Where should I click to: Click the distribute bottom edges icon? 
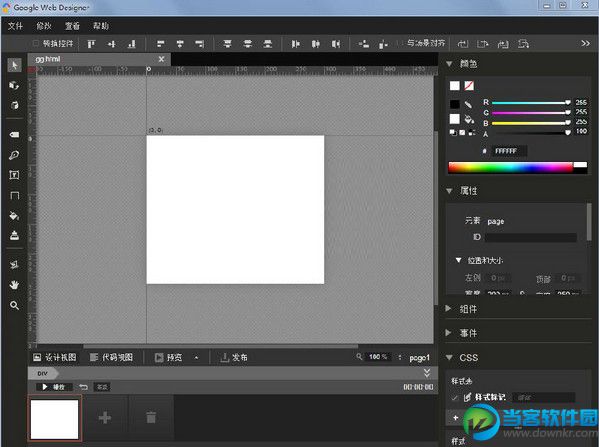pos(268,44)
